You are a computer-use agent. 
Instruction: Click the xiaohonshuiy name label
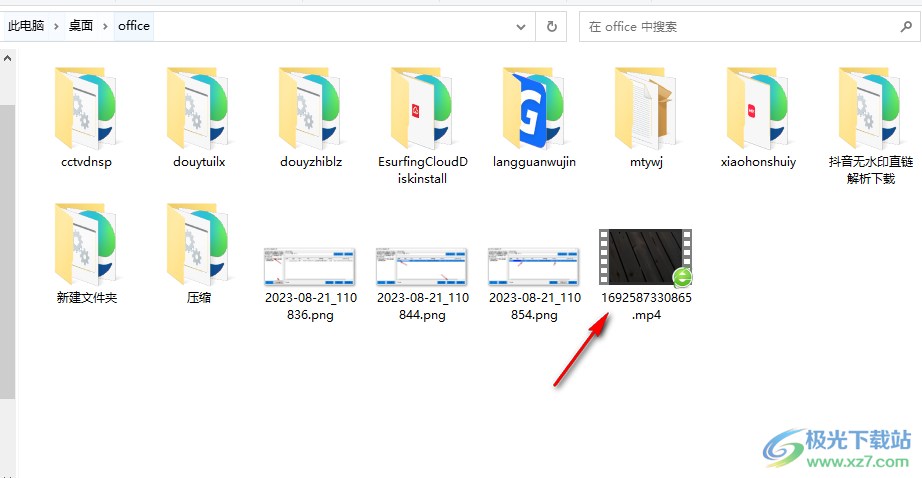point(758,162)
